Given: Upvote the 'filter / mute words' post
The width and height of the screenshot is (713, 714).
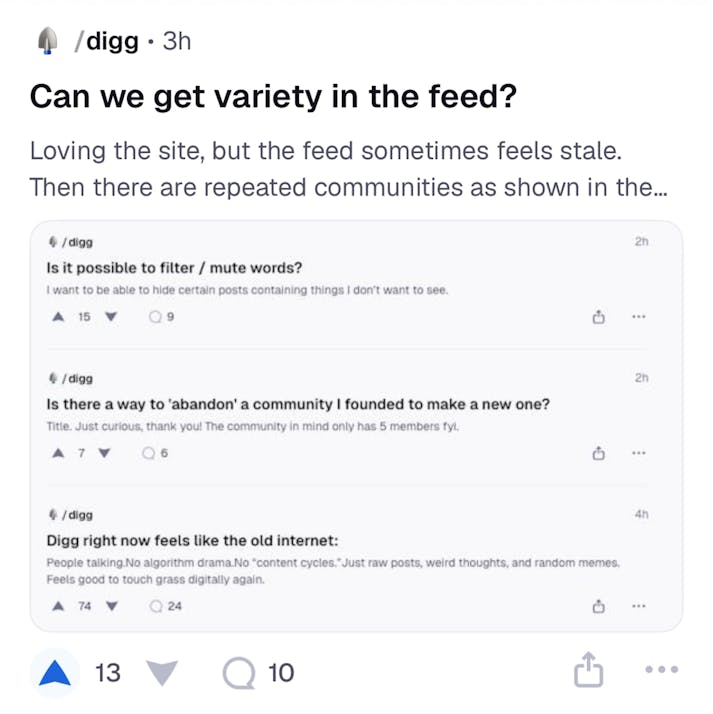Looking at the screenshot, I should [x=58, y=317].
